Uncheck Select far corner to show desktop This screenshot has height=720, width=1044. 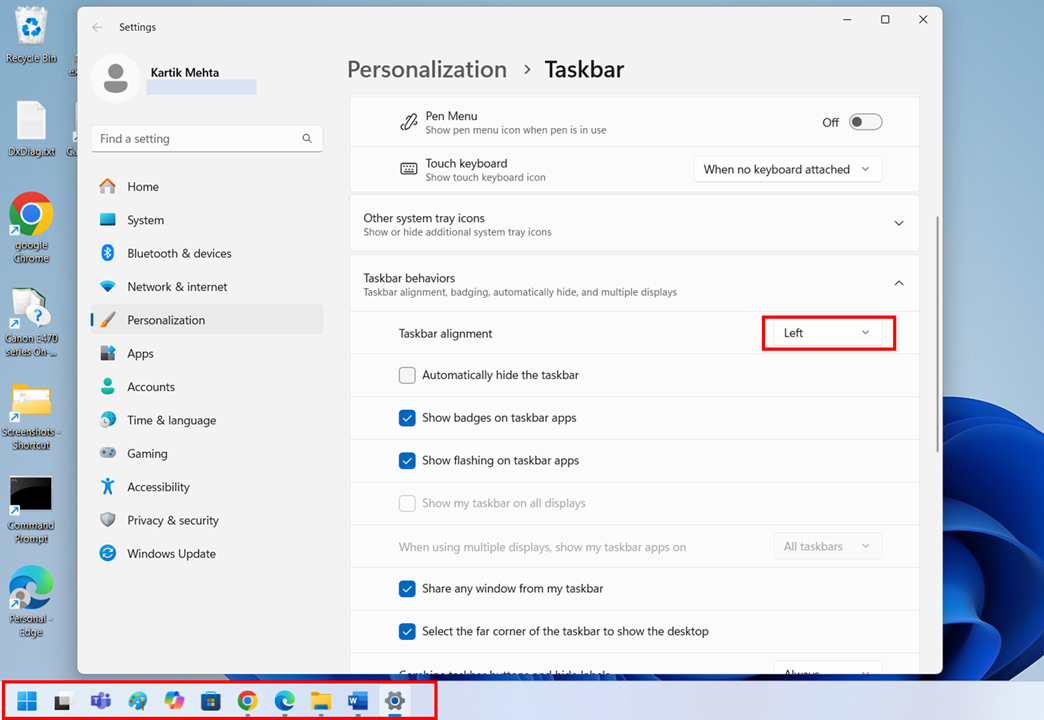pyautogui.click(x=407, y=631)
